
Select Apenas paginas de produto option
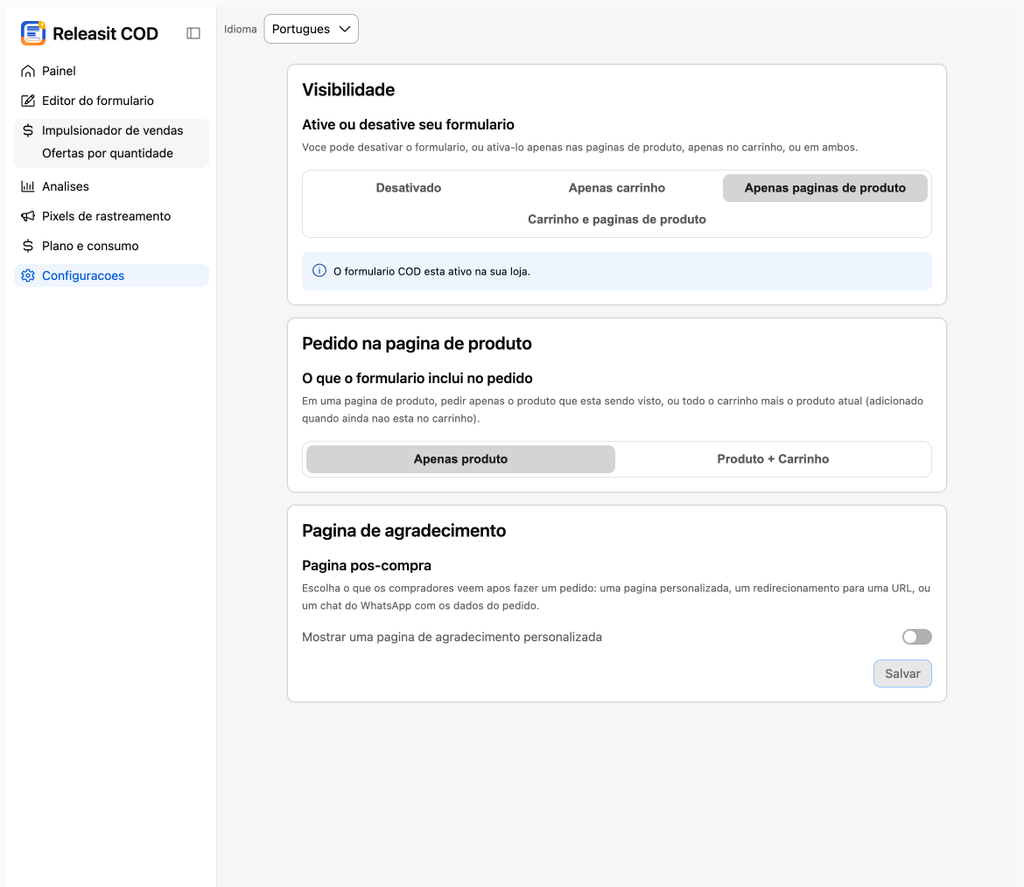click(x=825, y=187)
